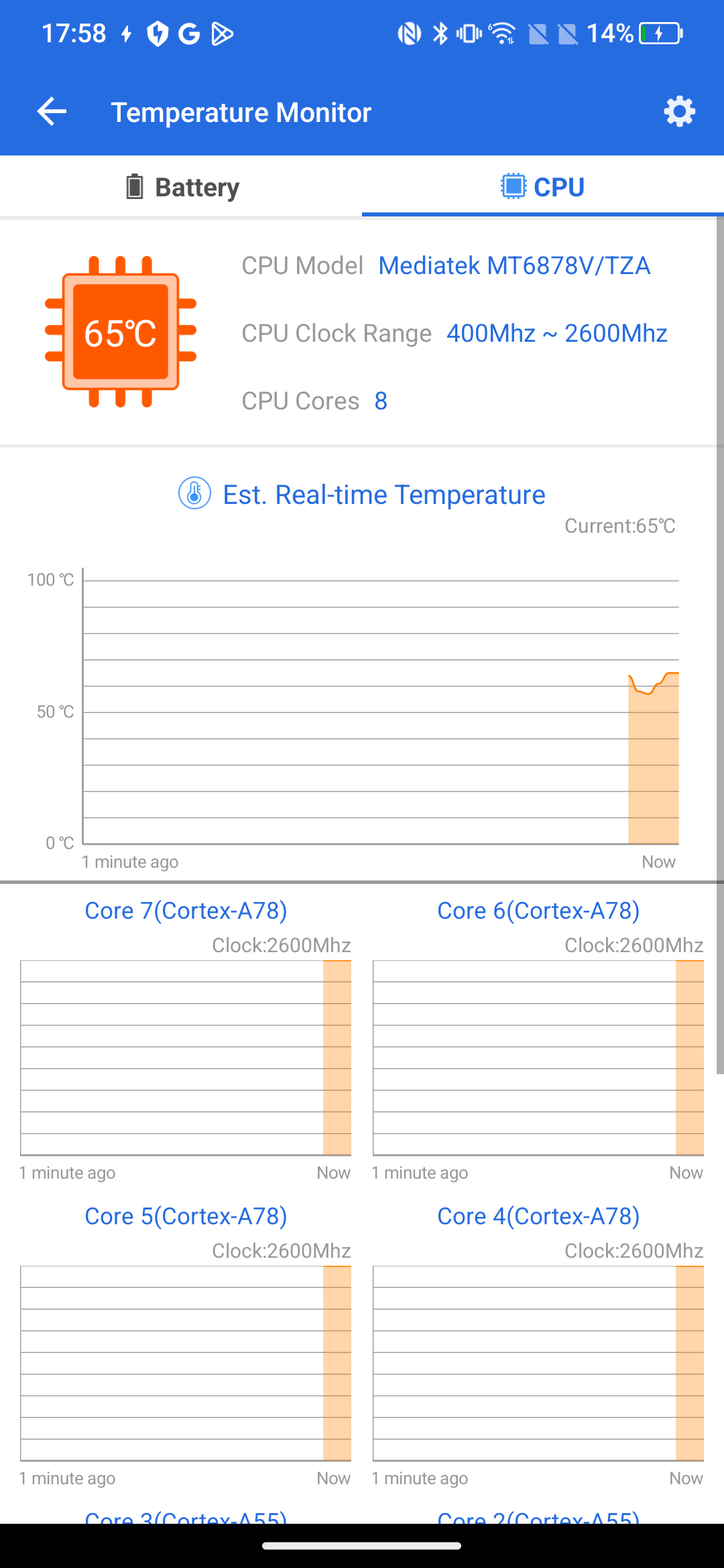Tap the 400Mhz ~ 2600Mhz clock range value
This screenshot has width=724, height=1568.
(557, 334)
